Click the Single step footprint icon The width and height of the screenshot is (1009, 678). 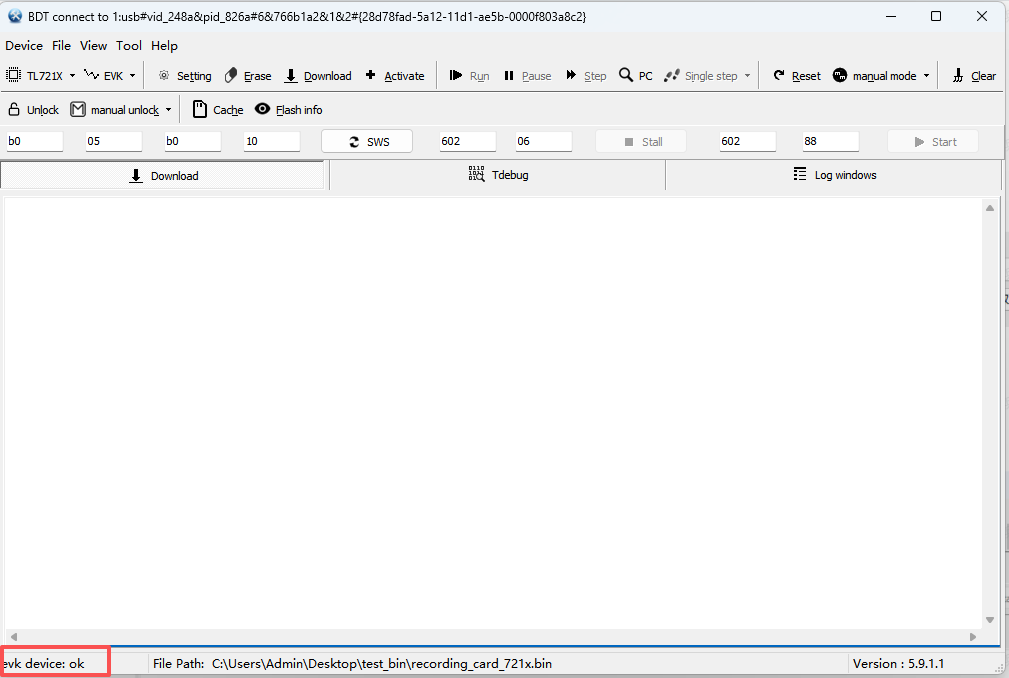pos(672,75)
